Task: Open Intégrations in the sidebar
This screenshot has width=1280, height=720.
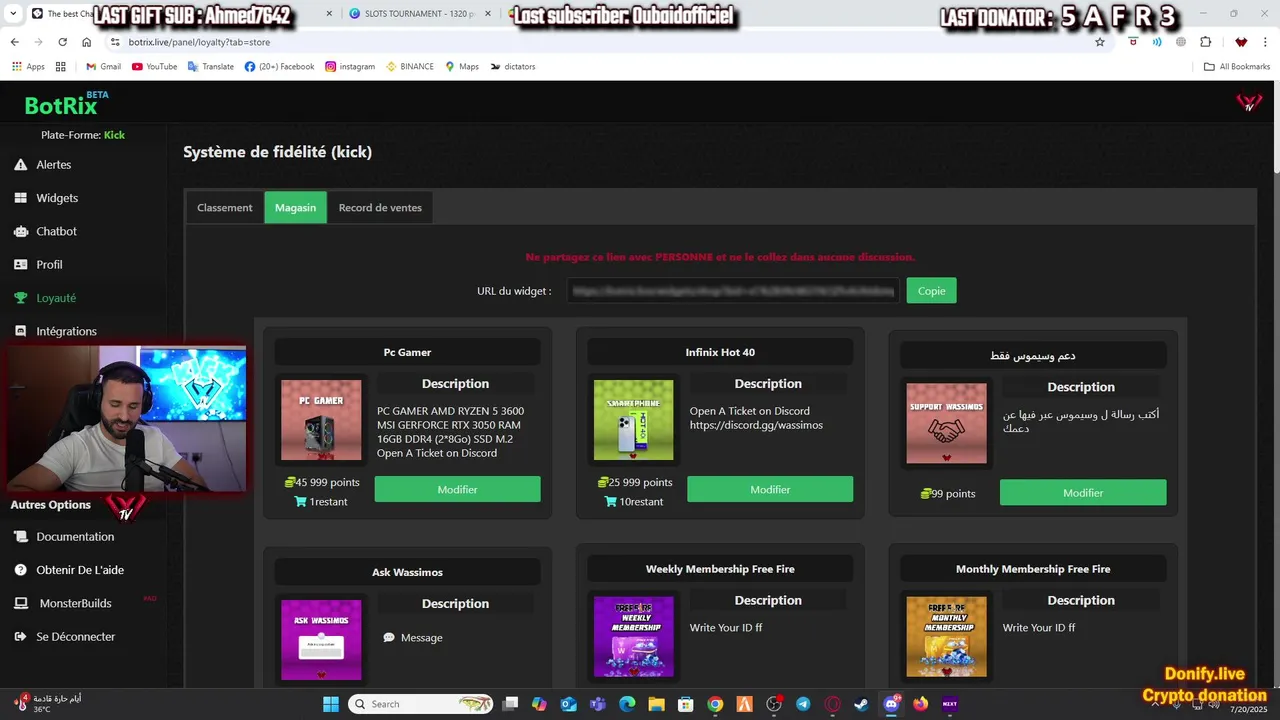Action: pos(66,331)
